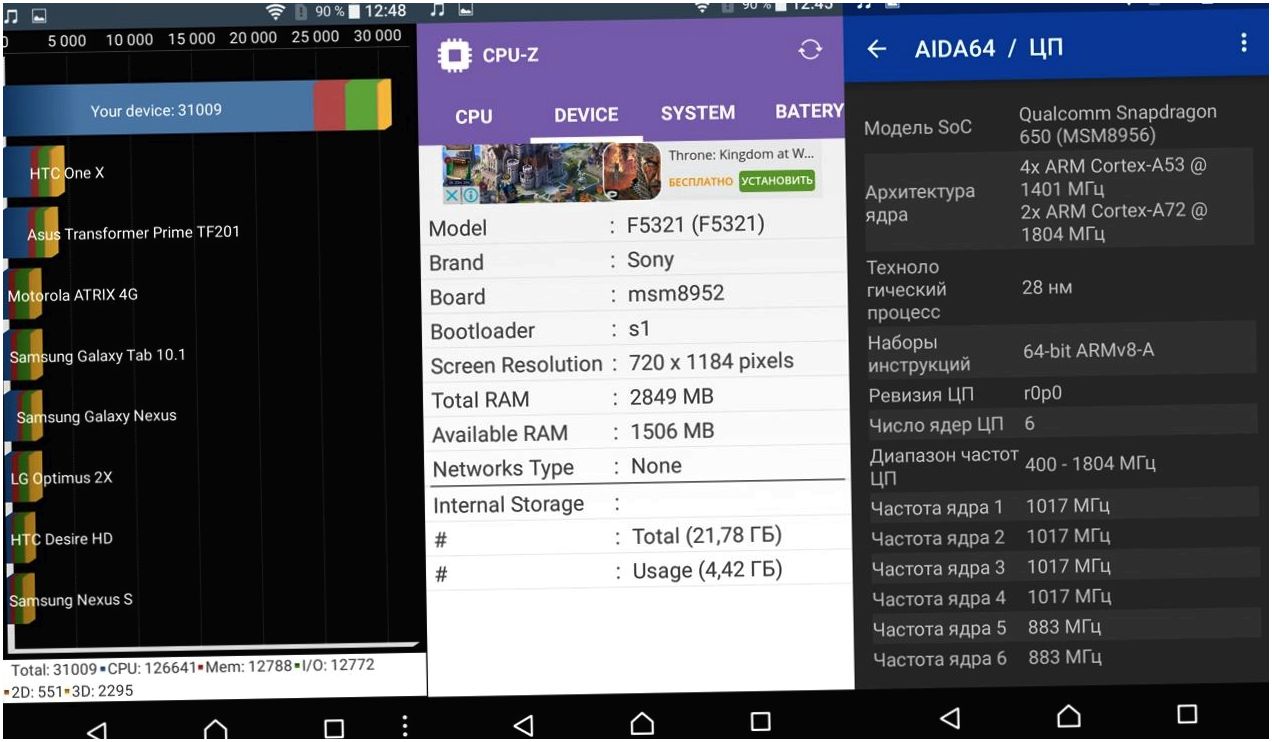The width and height of the screenshot is (1272, 742).
Task: Refresh CPU-Z data with the reload icon
Action: pos(810,51)
